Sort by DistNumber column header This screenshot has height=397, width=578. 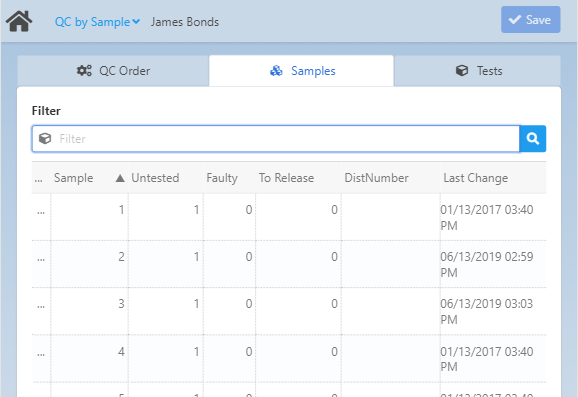coord(376,178)
